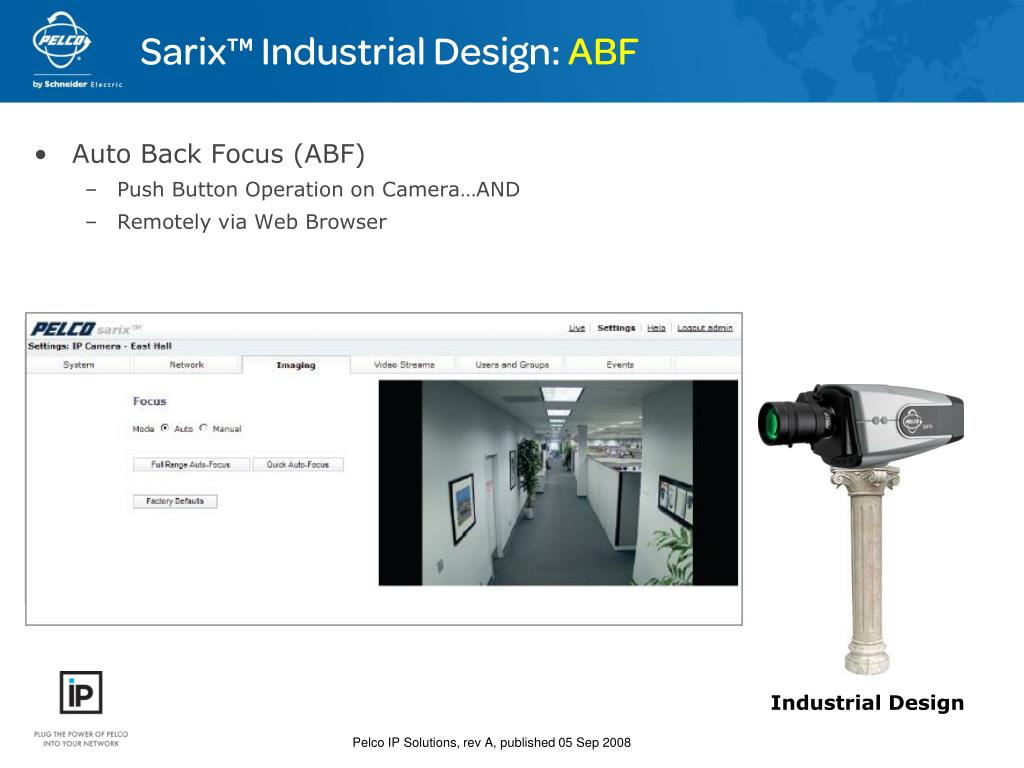The image size is (1024, 768).
Task: Click the 'Industrial Design' caption
Action: [x=867, y=703]
